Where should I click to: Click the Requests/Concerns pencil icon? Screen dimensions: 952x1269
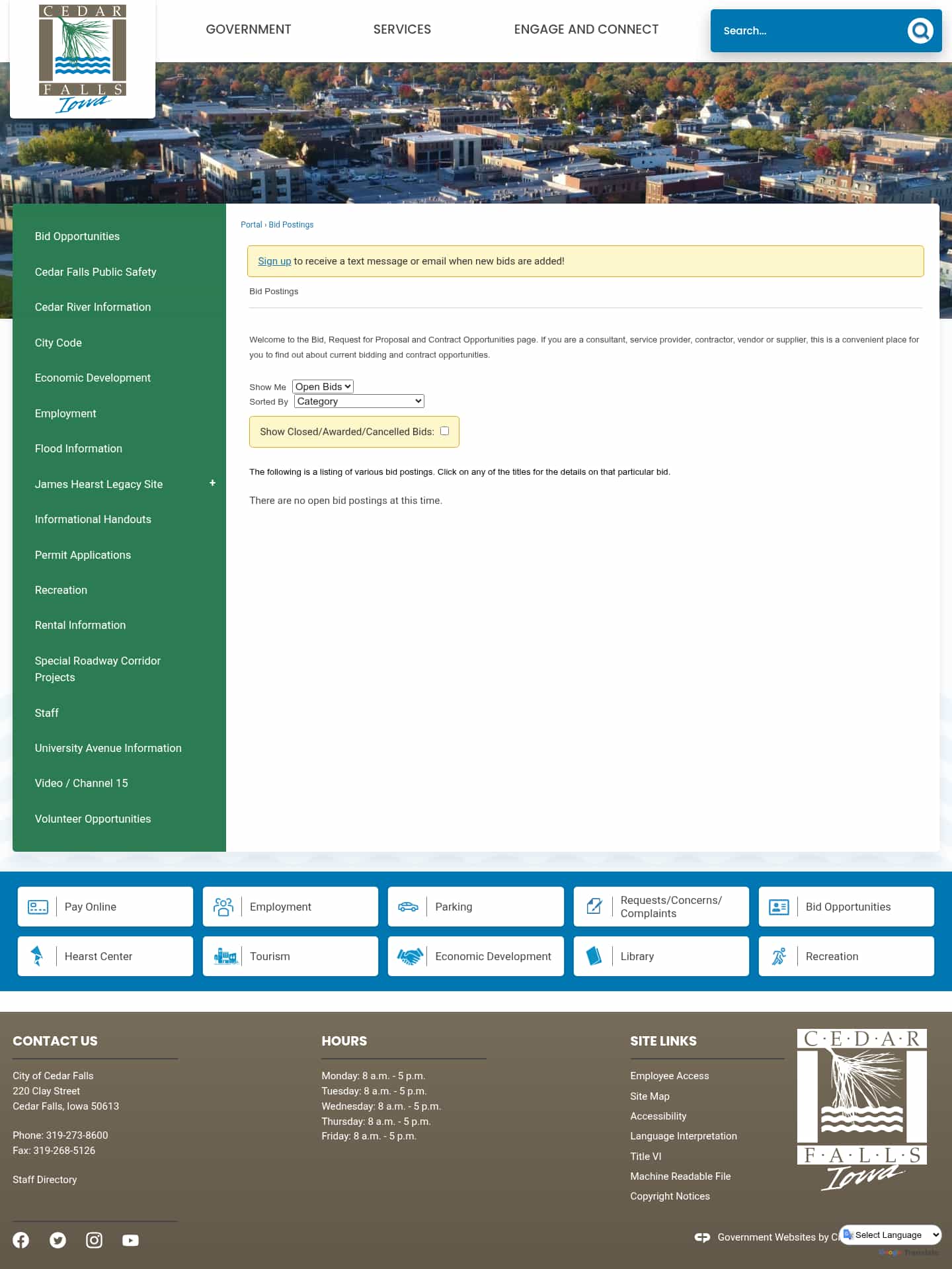(x=594, y=907)
